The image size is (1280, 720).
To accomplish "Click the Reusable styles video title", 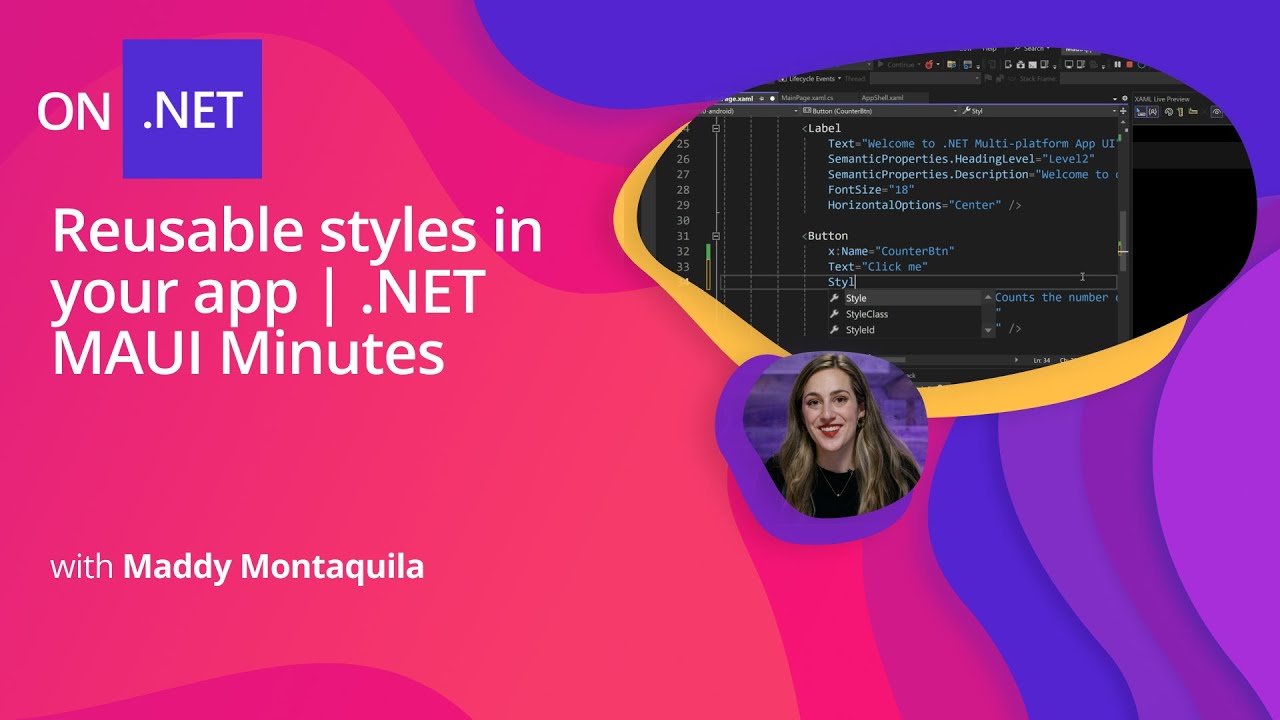I will click(297, 292).
